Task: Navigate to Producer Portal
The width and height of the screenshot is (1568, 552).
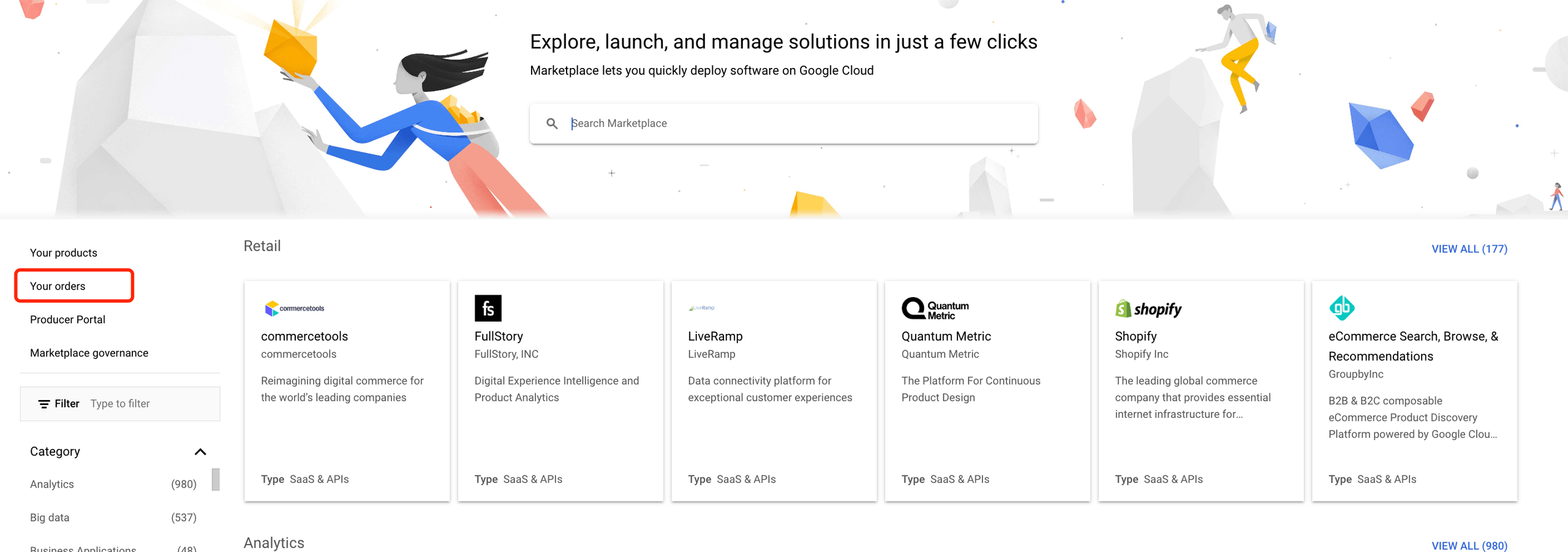Action: pos(67,319)
